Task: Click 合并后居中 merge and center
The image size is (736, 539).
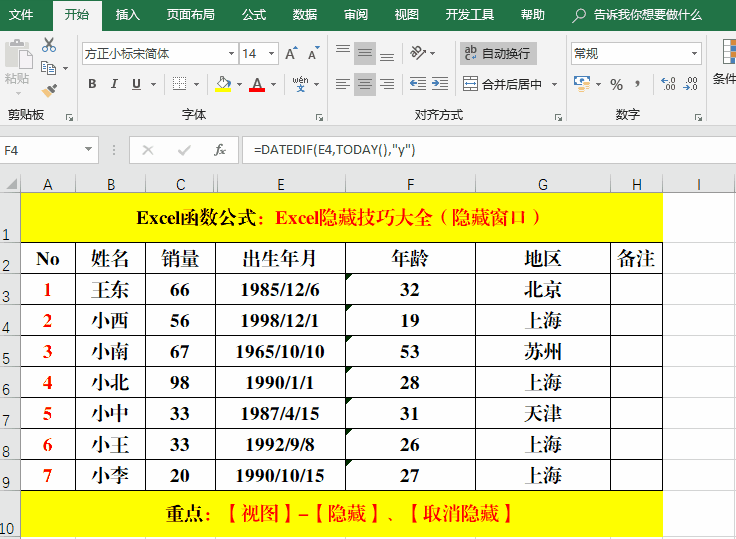Action: [502, 85]
